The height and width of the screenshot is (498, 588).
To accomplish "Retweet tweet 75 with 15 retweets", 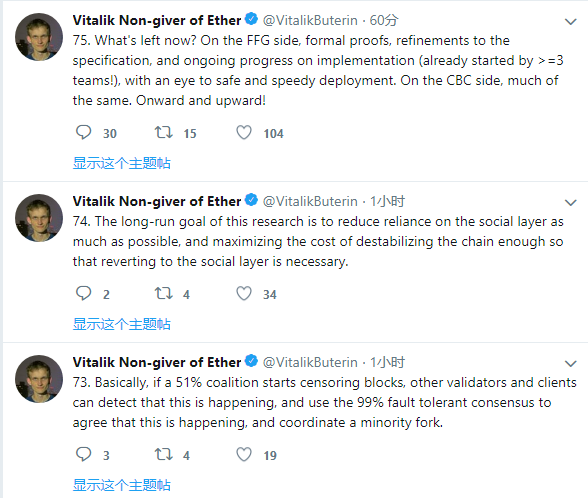I will click(x=164, y=132).
